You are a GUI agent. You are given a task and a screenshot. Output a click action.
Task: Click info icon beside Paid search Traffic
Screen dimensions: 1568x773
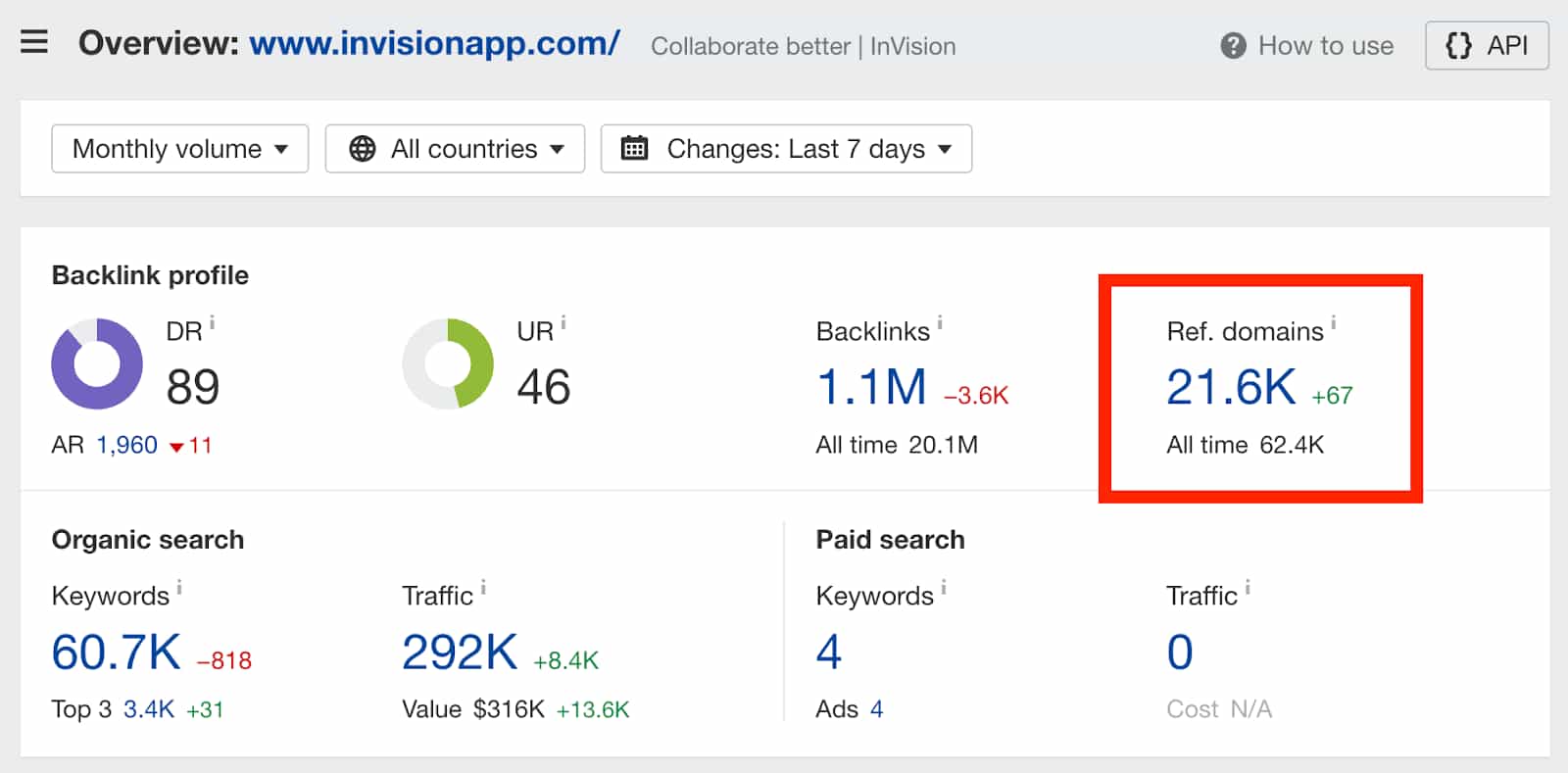1248,587
